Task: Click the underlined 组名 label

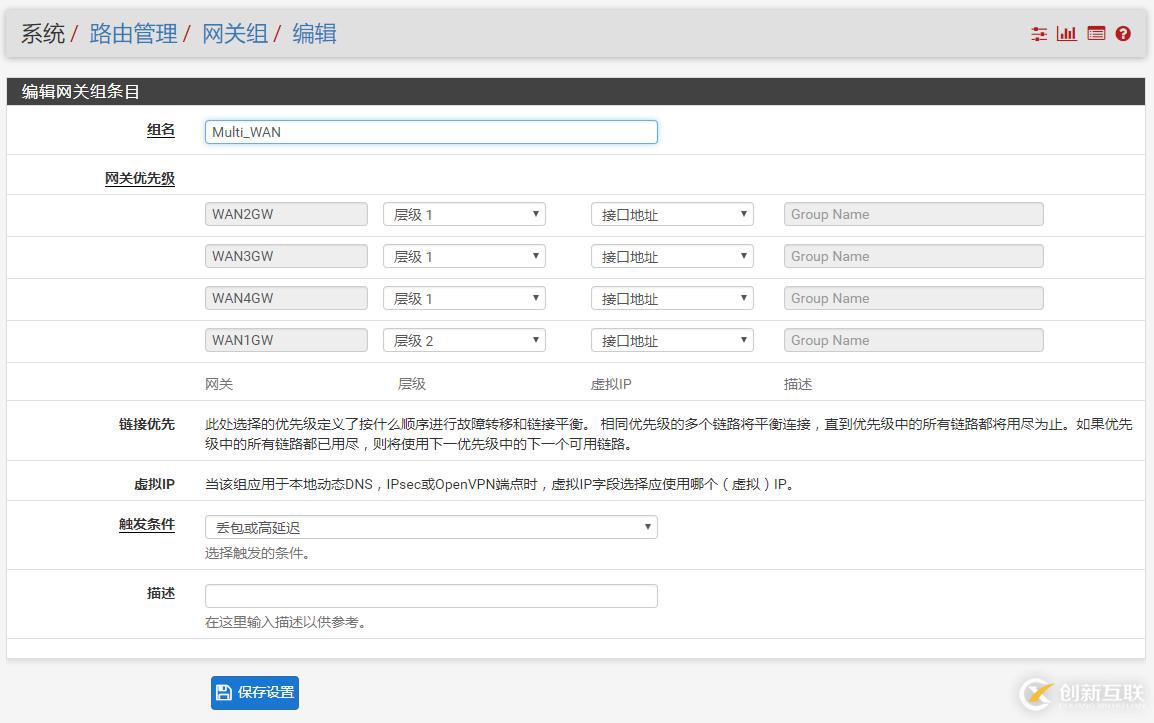Action: [x=161, y=129]
